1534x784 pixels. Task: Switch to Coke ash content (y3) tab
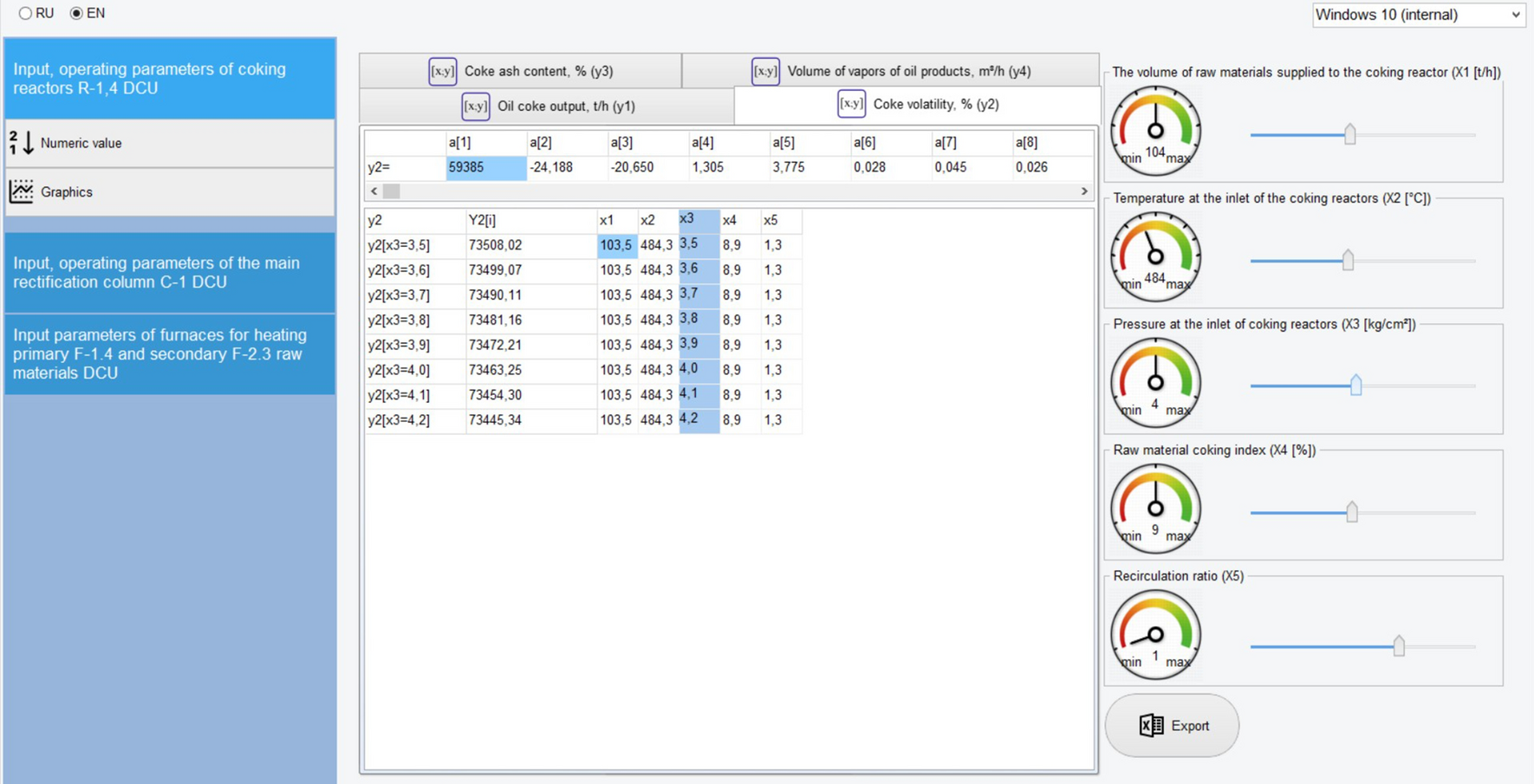pos(521,71)
